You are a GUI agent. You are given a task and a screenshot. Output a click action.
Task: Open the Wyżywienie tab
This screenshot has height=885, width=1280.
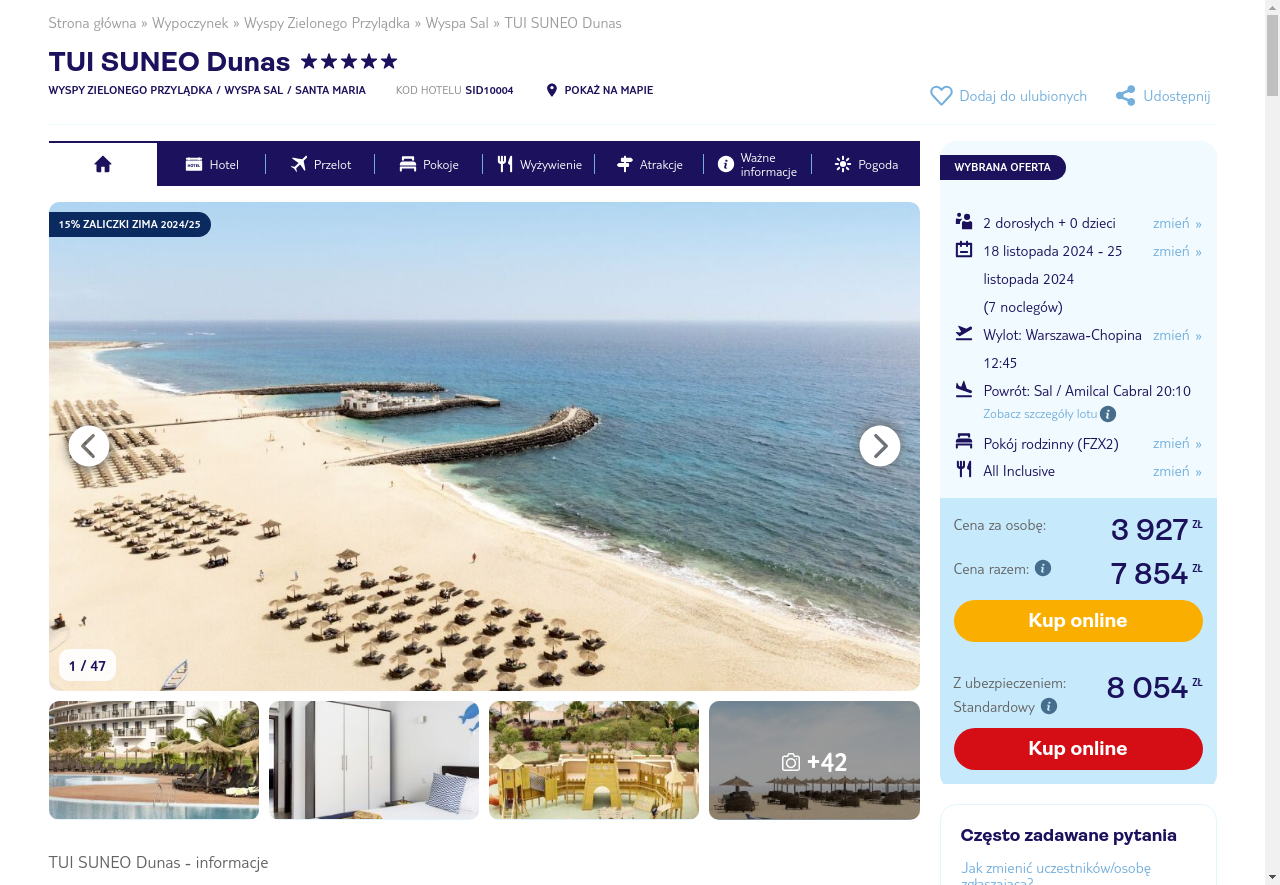(539, 164)
